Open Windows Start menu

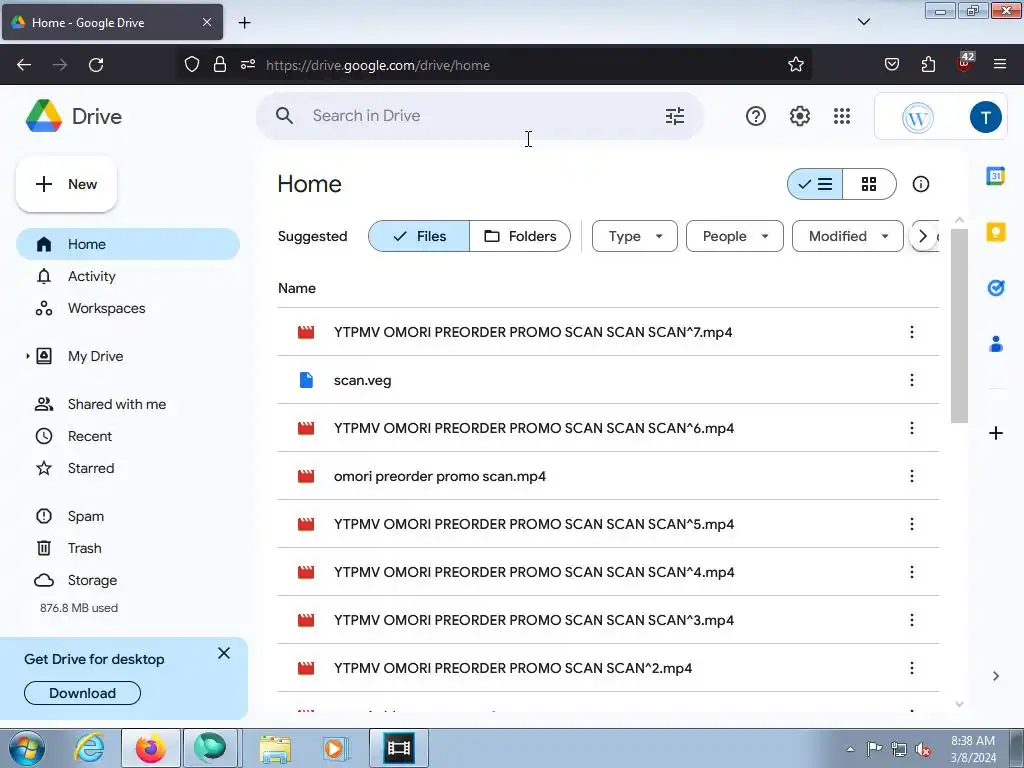27,748
